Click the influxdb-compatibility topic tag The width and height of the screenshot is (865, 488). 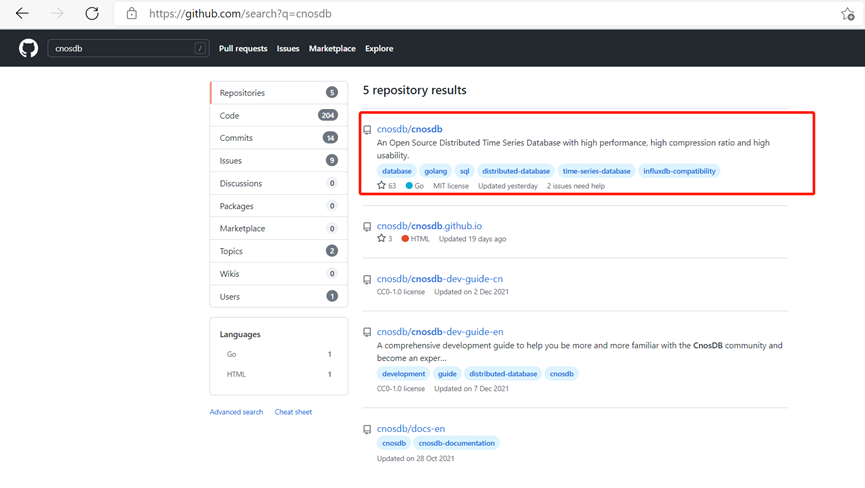[679, 171]
